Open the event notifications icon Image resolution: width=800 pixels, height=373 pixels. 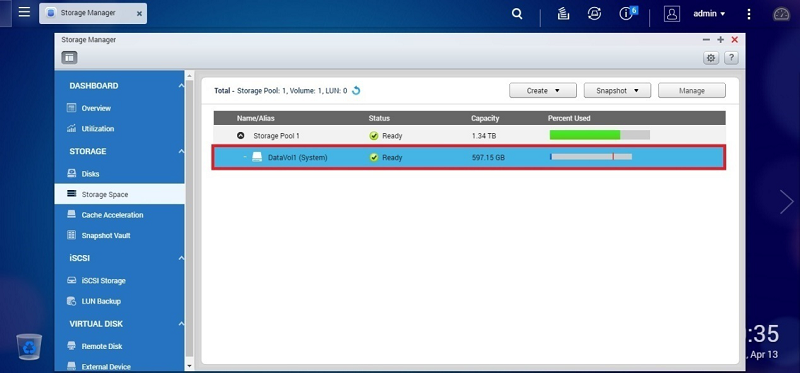[x=627, y=13]
